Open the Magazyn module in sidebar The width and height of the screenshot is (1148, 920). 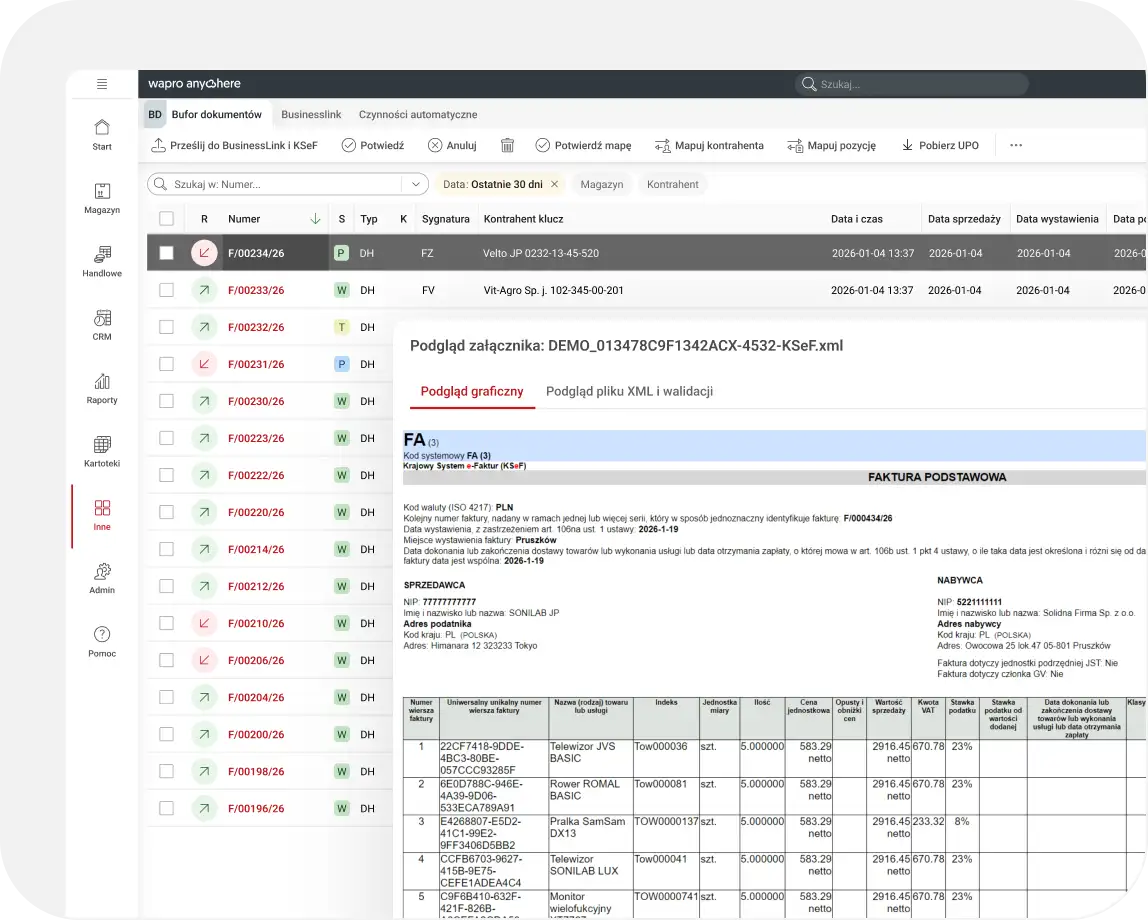coord(102,198)
